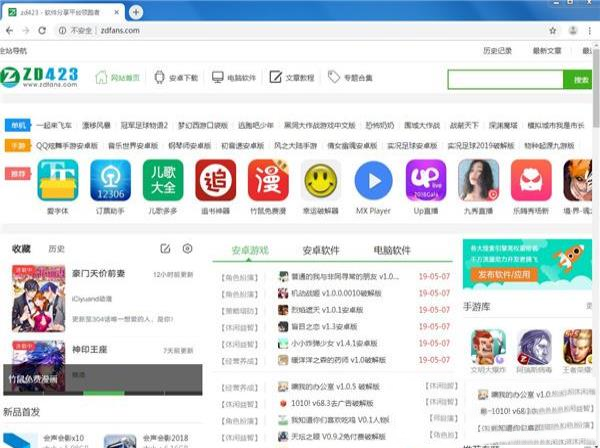Bookmark page with star icon
Viewport: 600px width, 448px height.
(553, 31)
